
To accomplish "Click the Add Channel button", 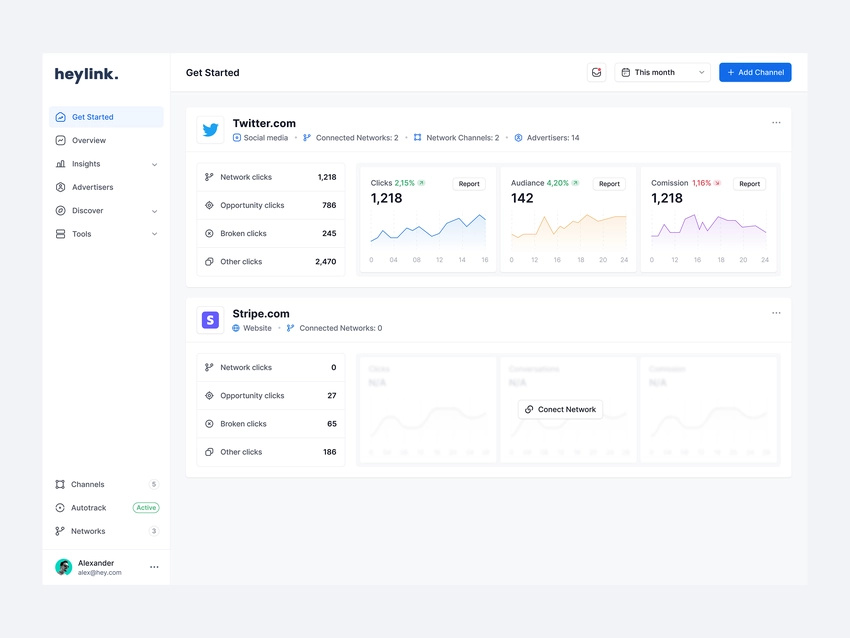I will 755,72.
